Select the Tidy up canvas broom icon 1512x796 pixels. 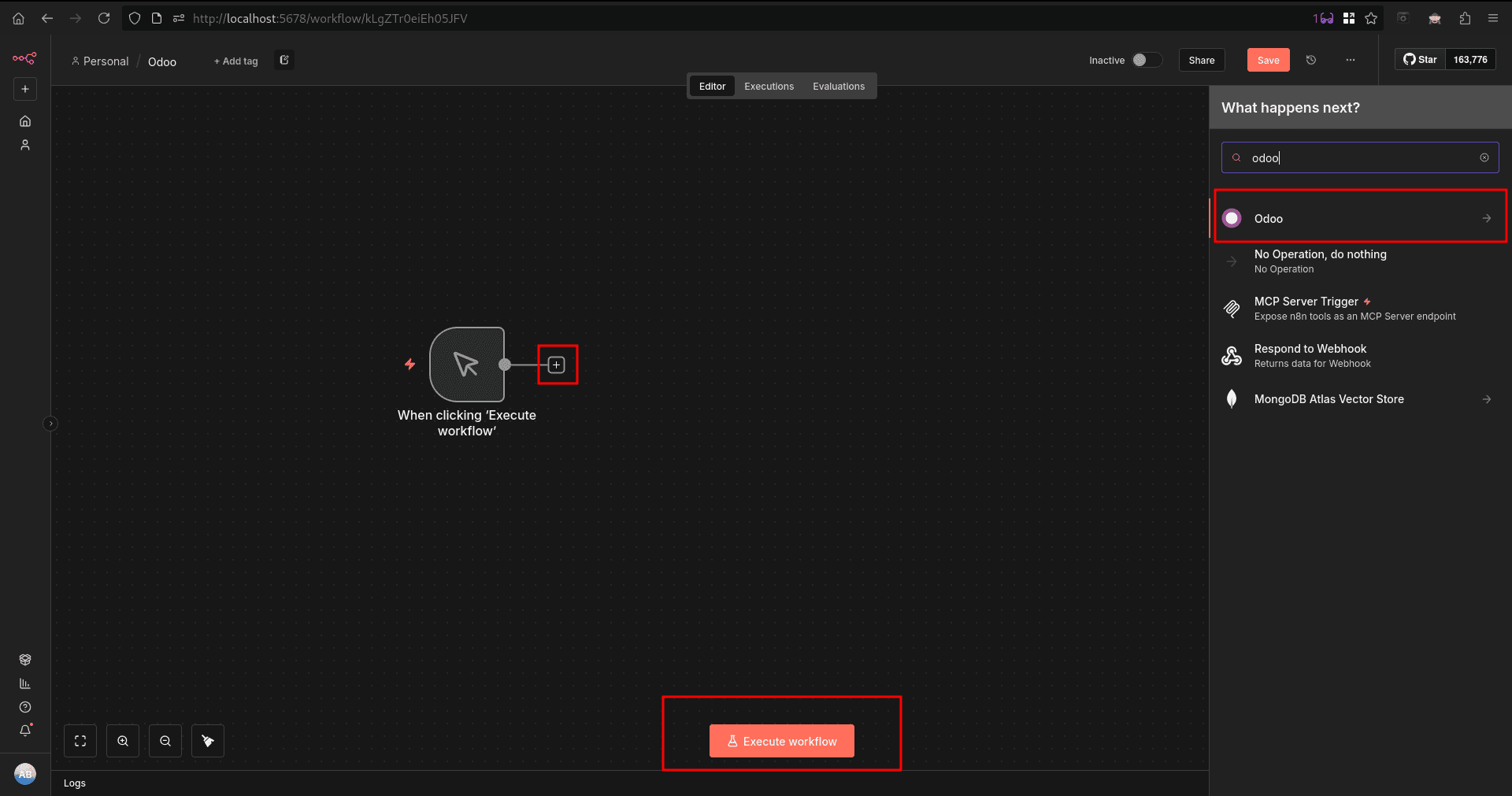[x=207, y=740]
